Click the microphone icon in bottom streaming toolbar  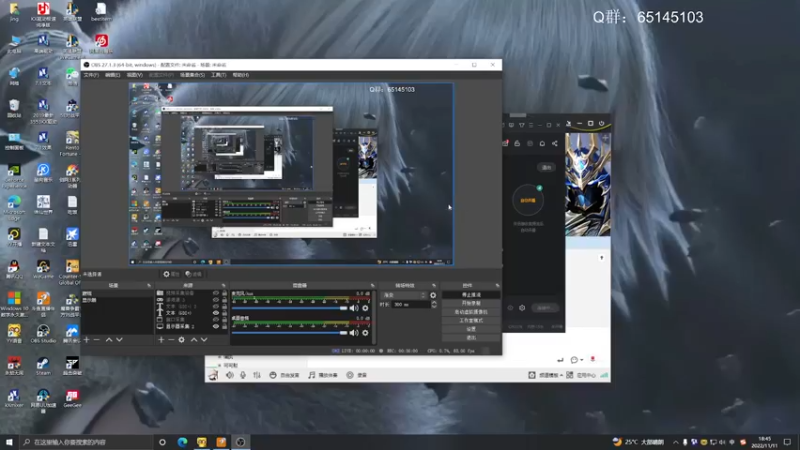pos(243,375)
